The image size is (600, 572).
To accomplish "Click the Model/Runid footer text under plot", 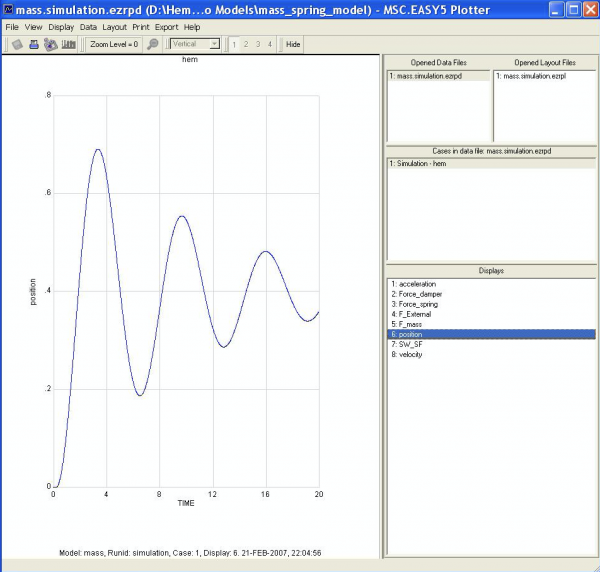I will tap(190, 553).
